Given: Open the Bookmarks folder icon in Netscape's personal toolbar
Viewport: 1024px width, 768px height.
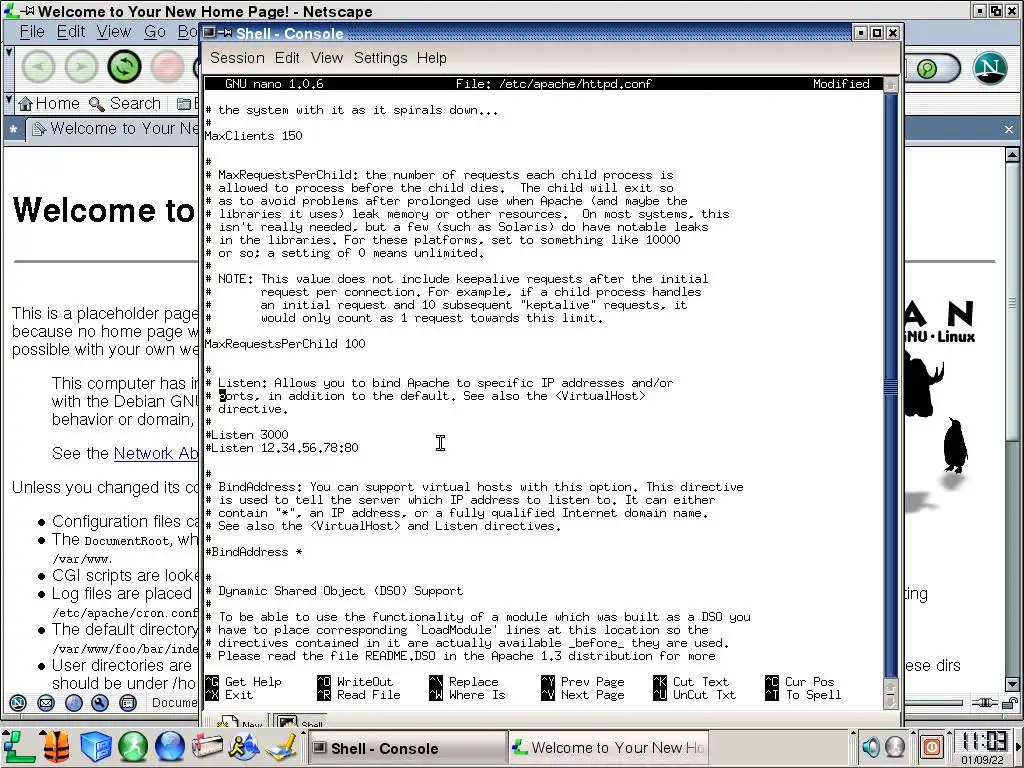Looking at the screenshot, I should (185, 103).
